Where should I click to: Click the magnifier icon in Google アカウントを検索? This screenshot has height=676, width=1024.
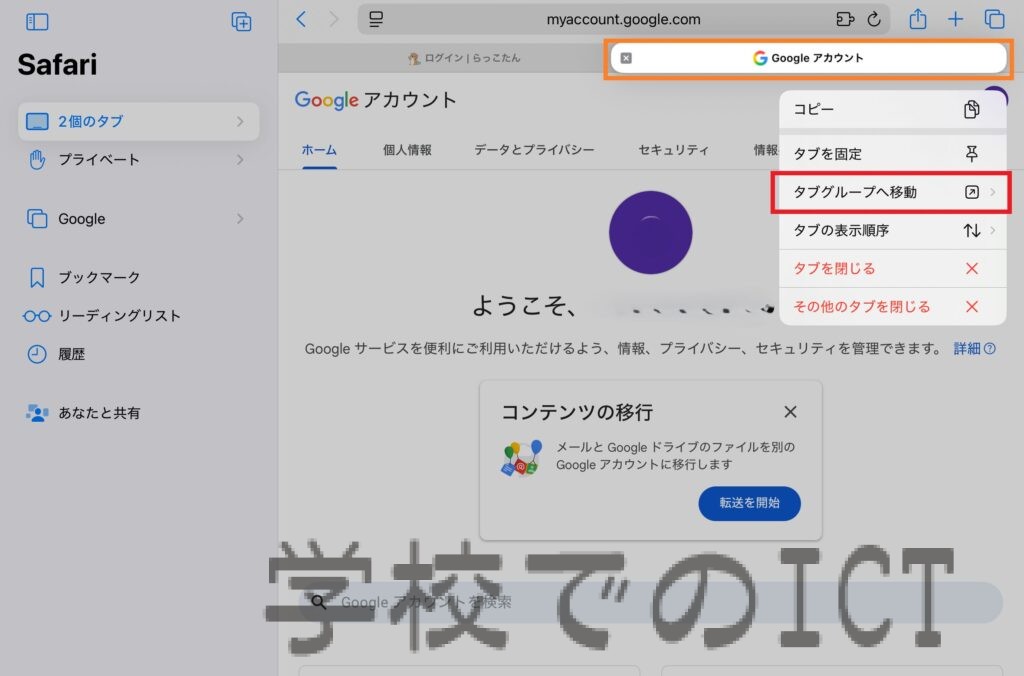pyautogui.click(x=319, y=602)
